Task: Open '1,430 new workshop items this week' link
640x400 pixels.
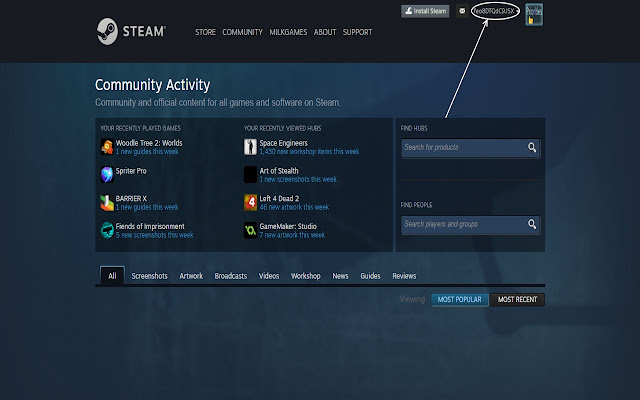Action: coord(309,151)
